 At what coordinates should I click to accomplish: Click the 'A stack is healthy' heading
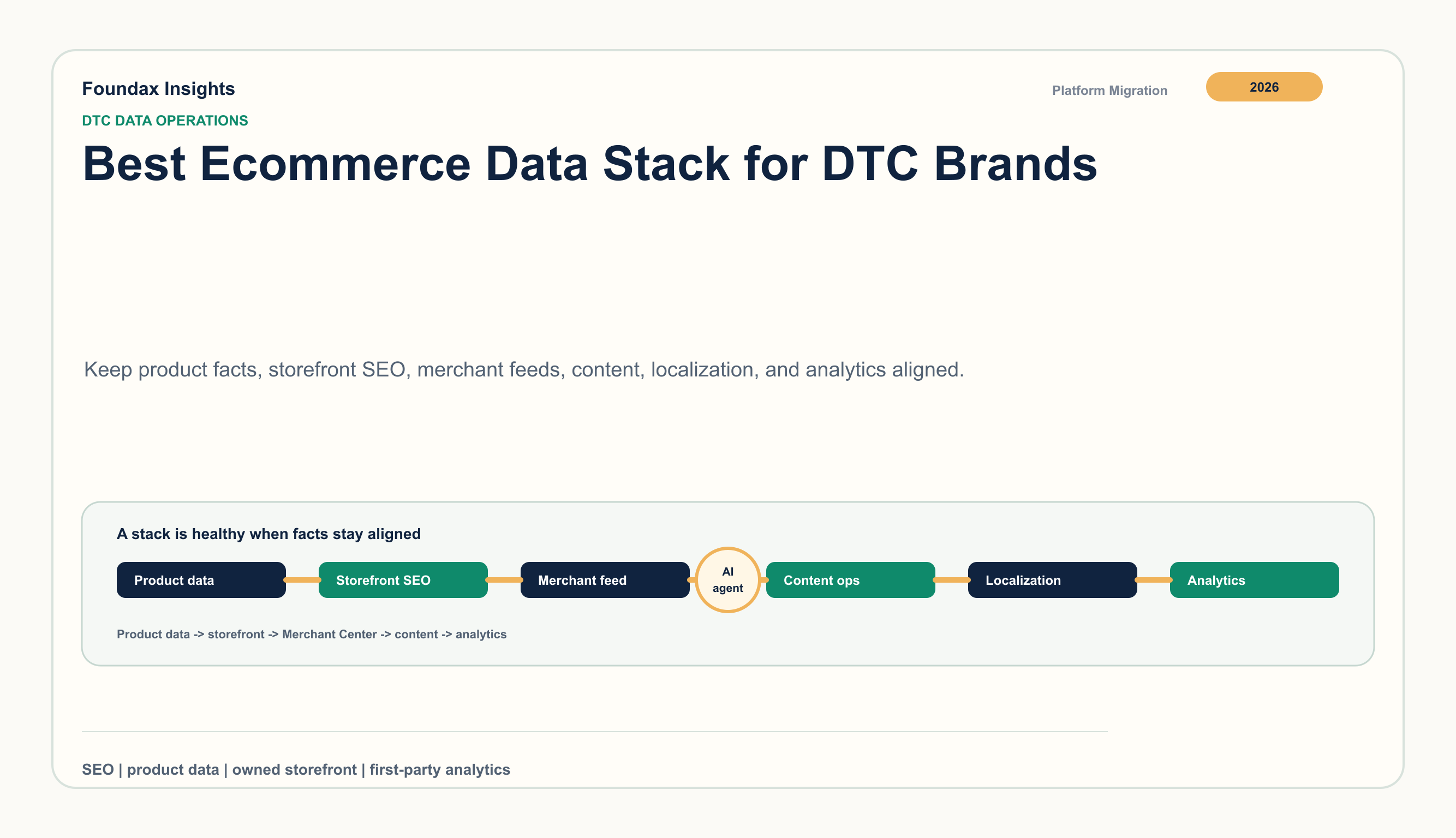[268, 534]
